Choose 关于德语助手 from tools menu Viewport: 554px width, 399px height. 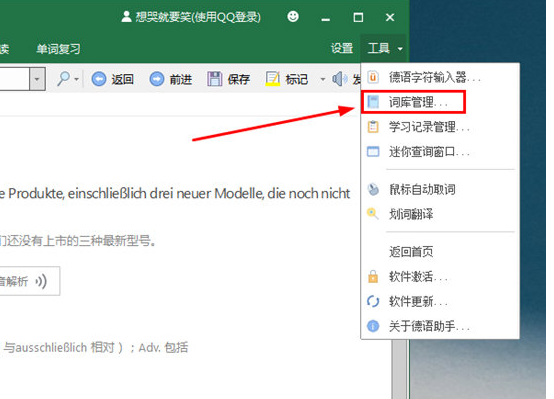coord(440,326)
